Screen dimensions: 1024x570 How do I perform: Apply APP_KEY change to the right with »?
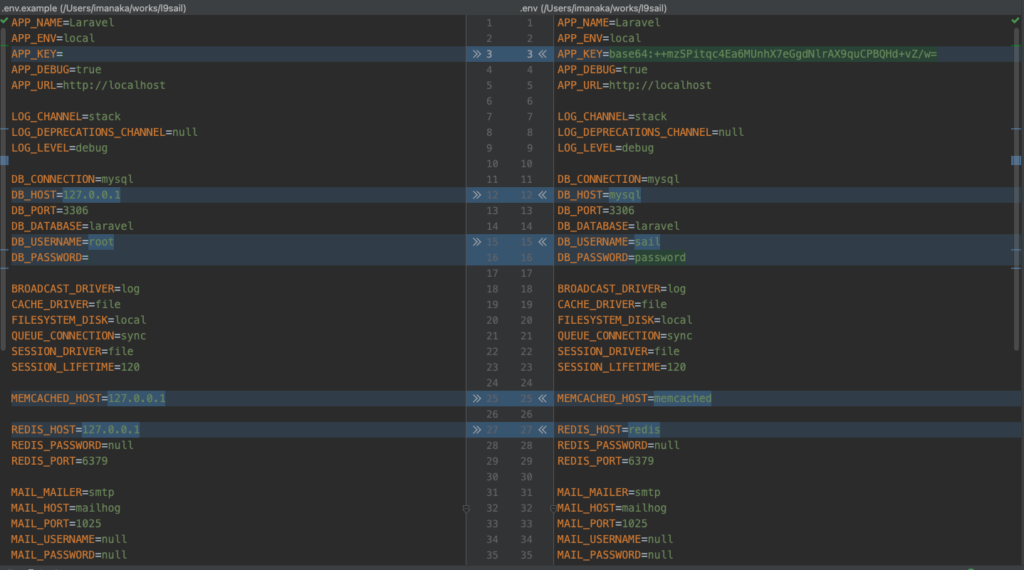[x=476, y=54]
